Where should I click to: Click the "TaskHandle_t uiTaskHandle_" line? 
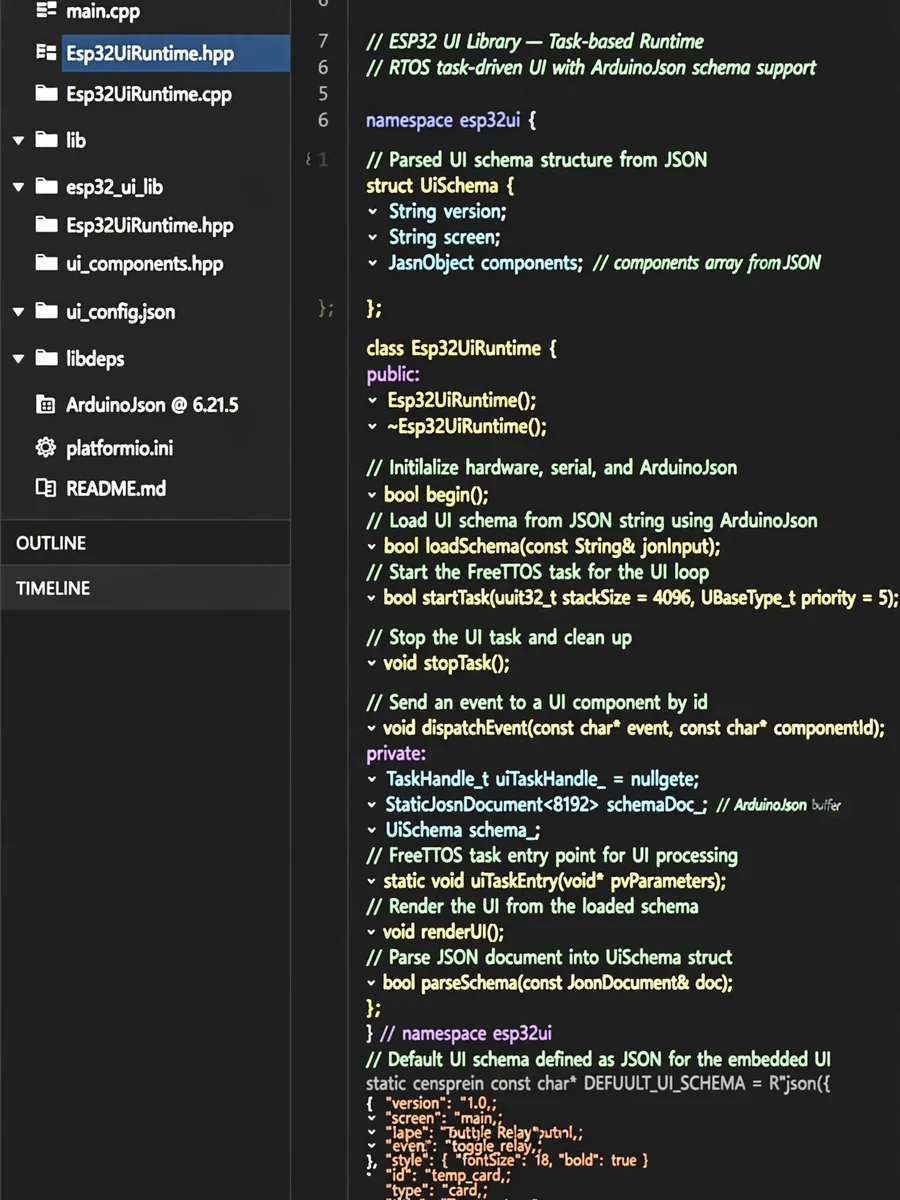[543, 779]
